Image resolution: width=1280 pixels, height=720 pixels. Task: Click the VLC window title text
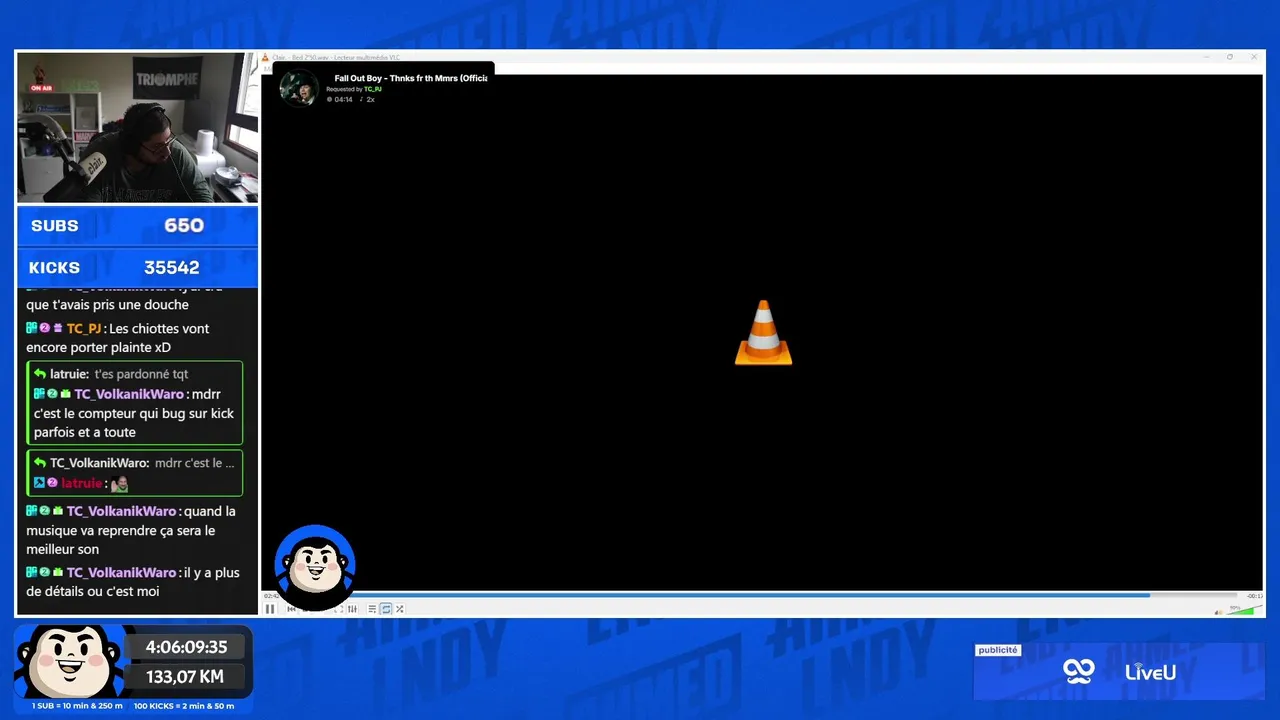tap(336, 57)
